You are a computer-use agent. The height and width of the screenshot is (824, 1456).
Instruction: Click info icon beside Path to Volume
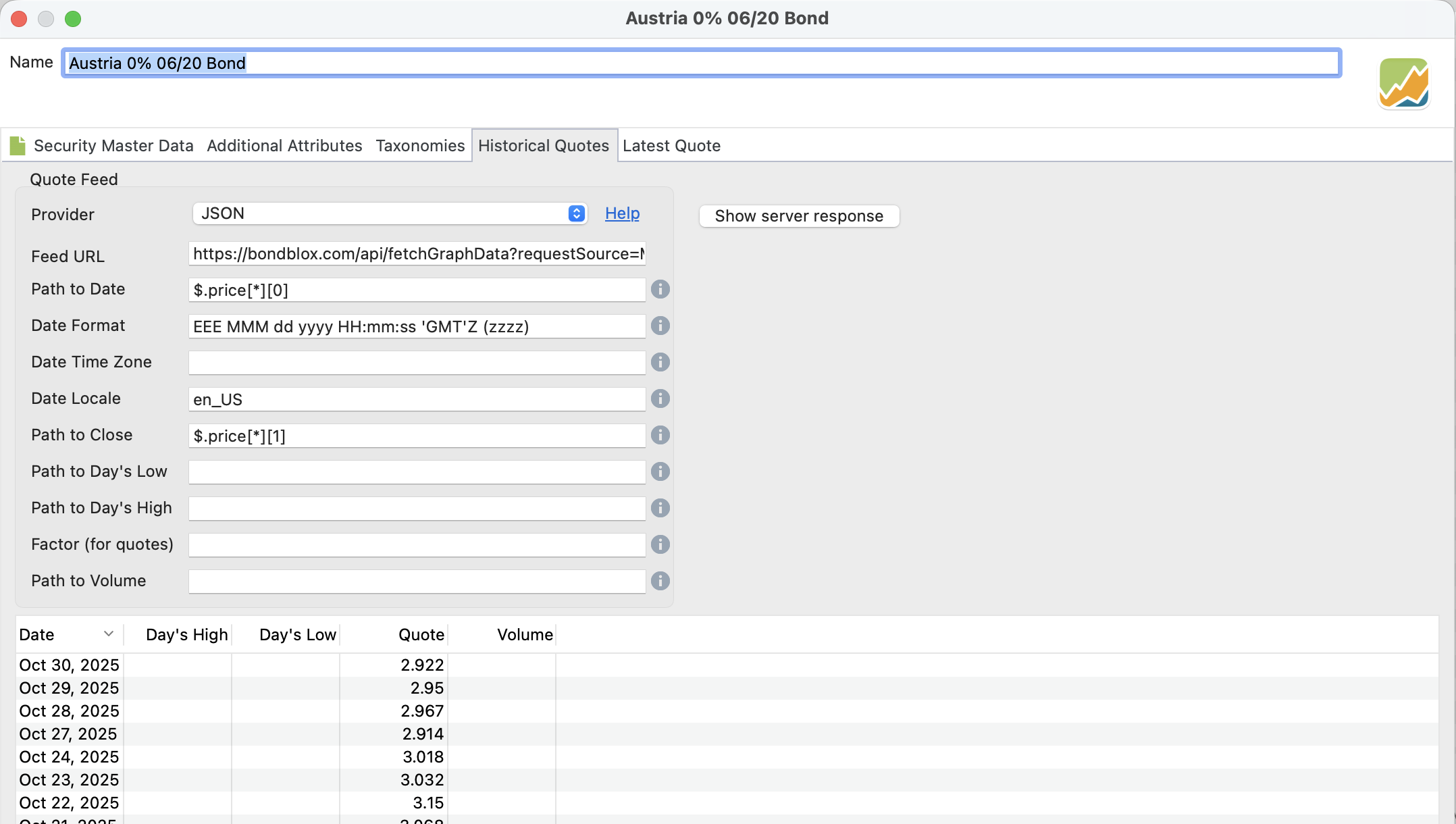(660, 582)
